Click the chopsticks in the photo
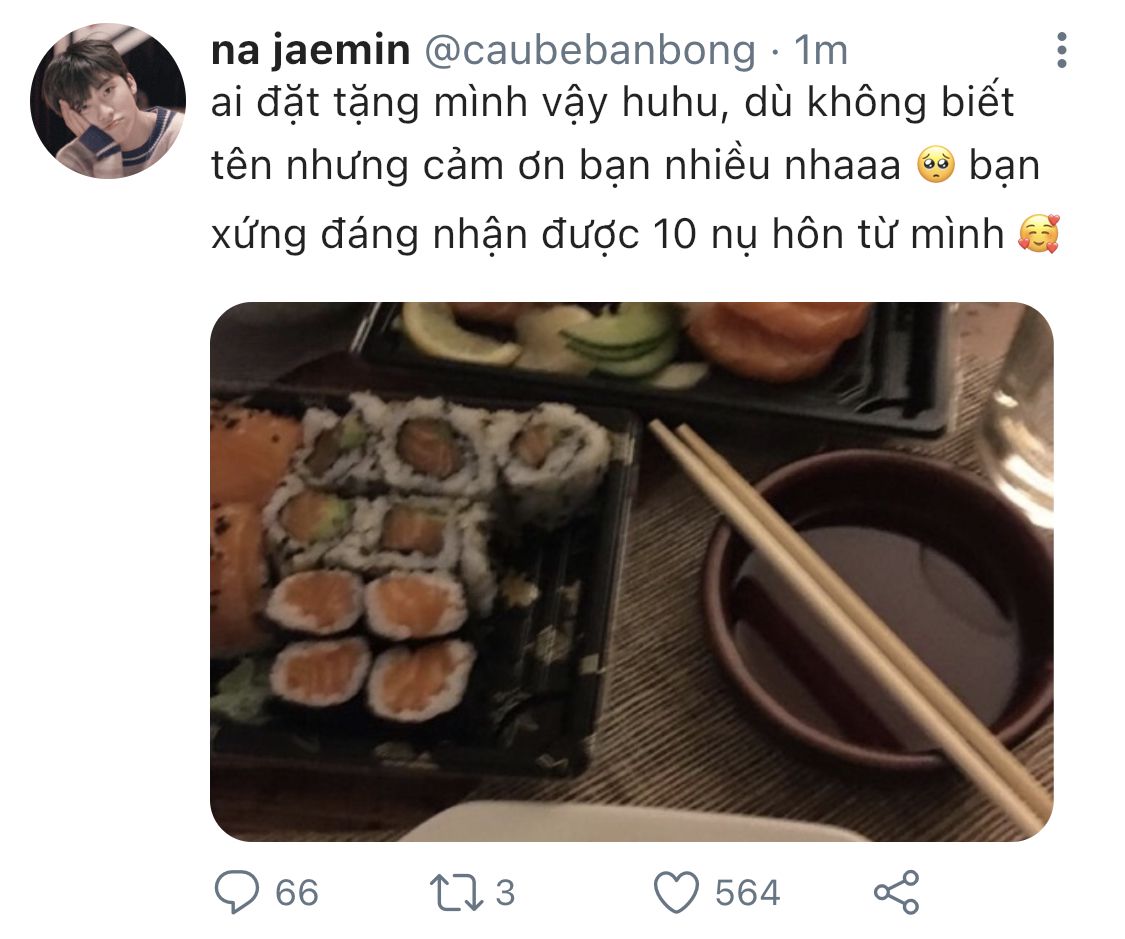 [x=847, y=624]
